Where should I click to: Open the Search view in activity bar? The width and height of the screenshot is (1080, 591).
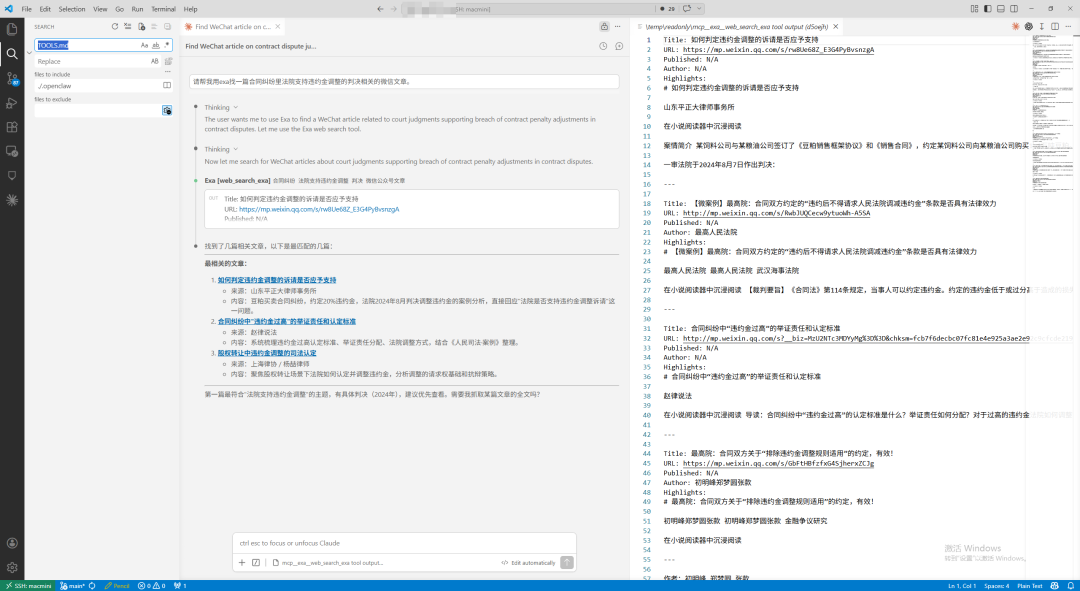(x=12, y=54)
